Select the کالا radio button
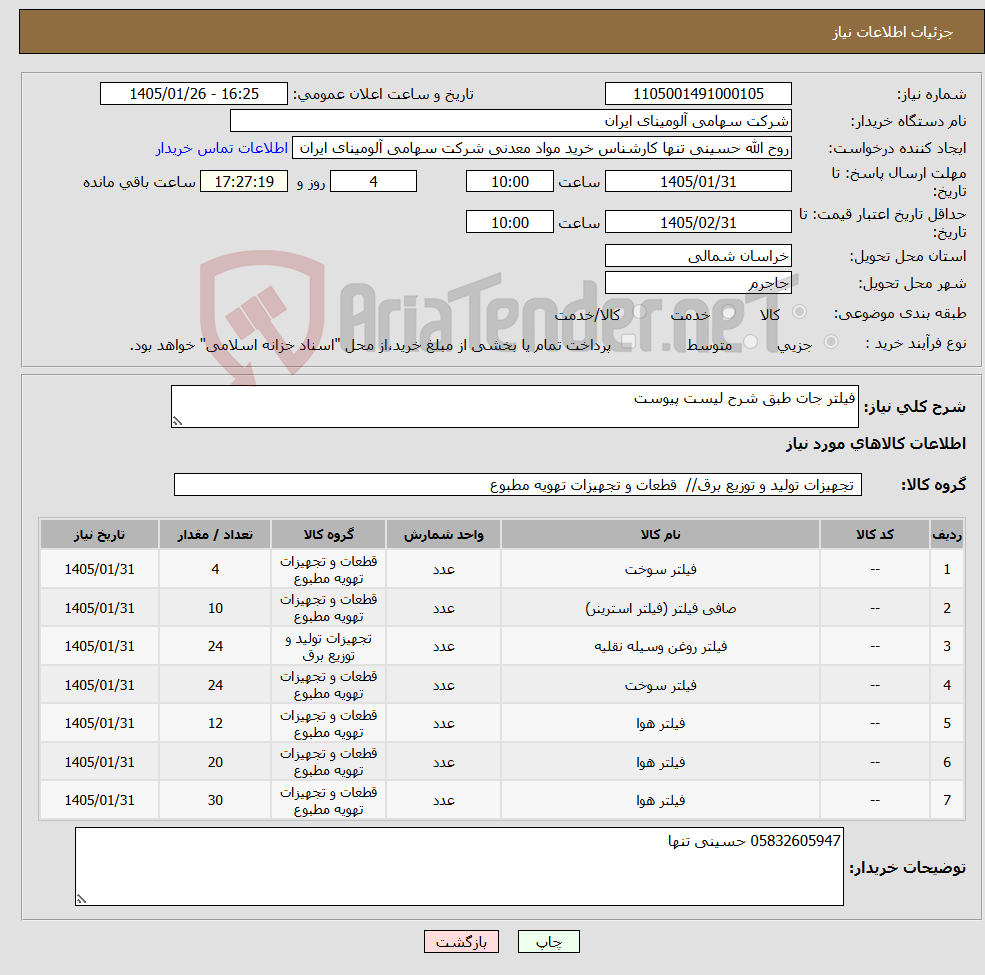 point(800,312)
